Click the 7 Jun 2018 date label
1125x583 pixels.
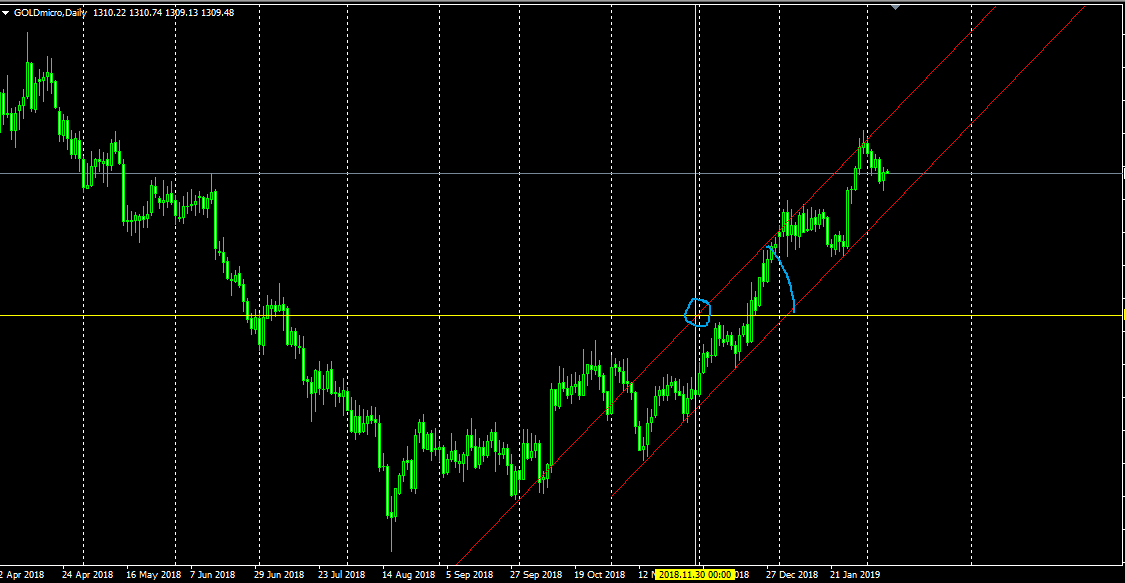coord(212,574)
